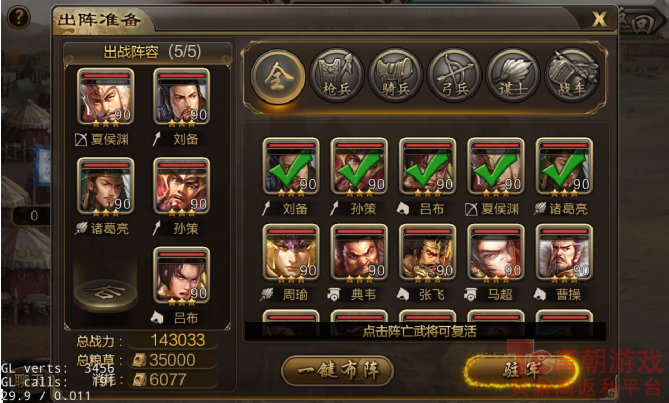
Task: Show all troop types with 全 filter
Action: (278, 76)
